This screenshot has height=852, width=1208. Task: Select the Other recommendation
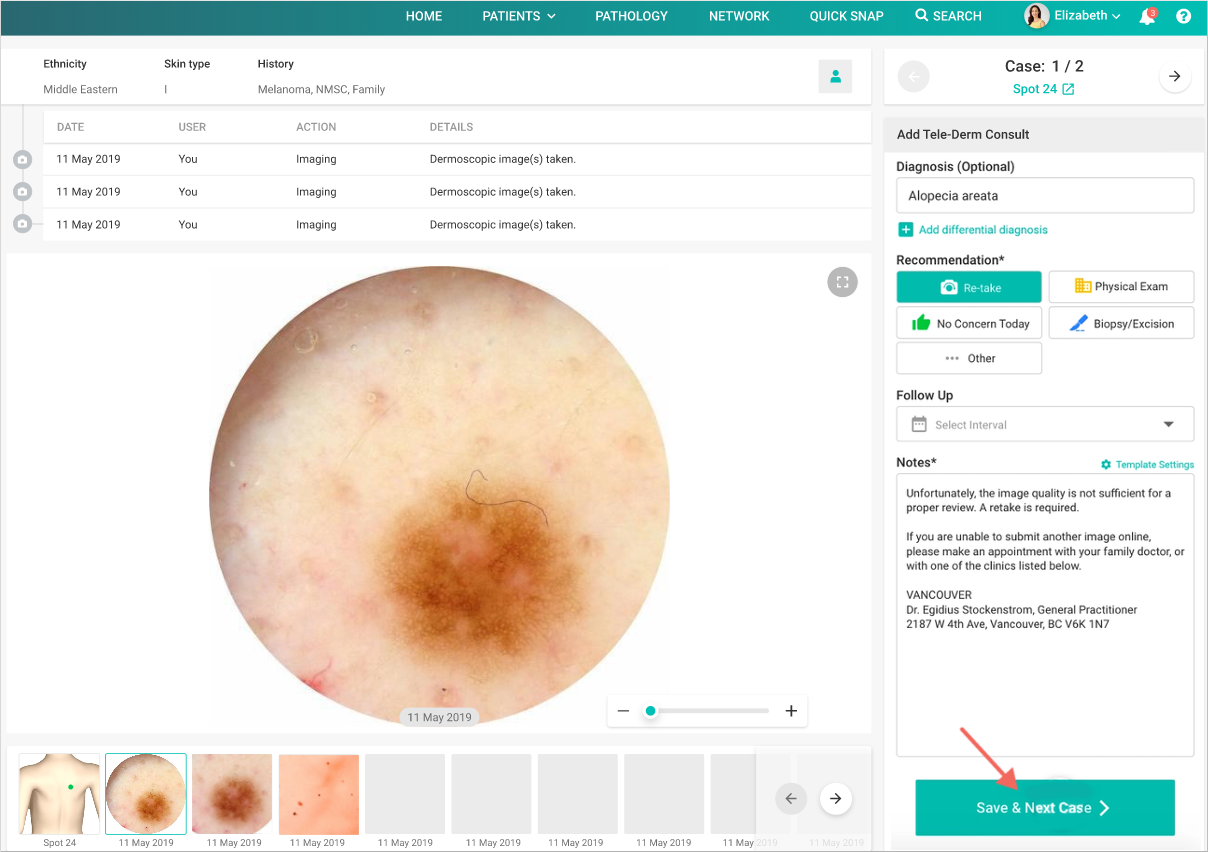pos(969,358)
